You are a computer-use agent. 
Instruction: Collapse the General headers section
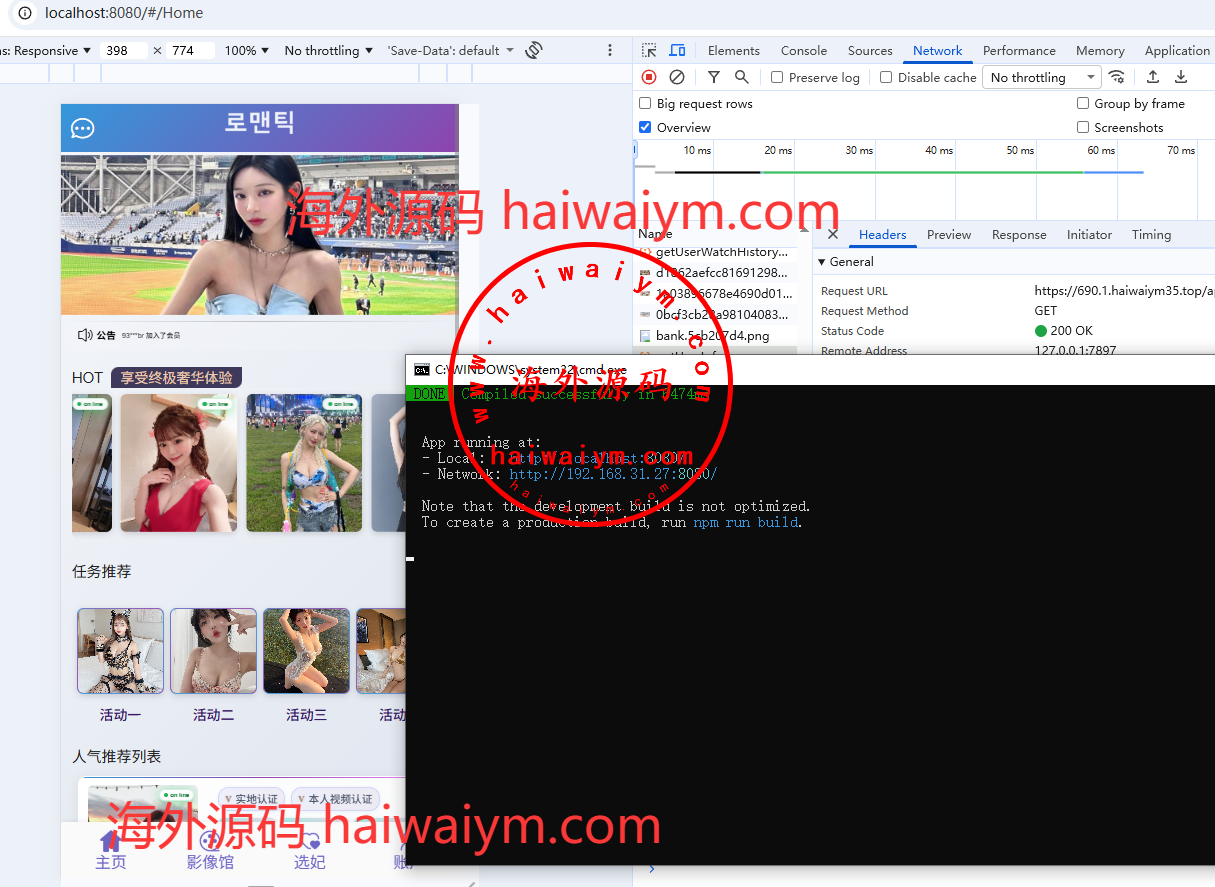pyautogui.click(x=822, y=262)
